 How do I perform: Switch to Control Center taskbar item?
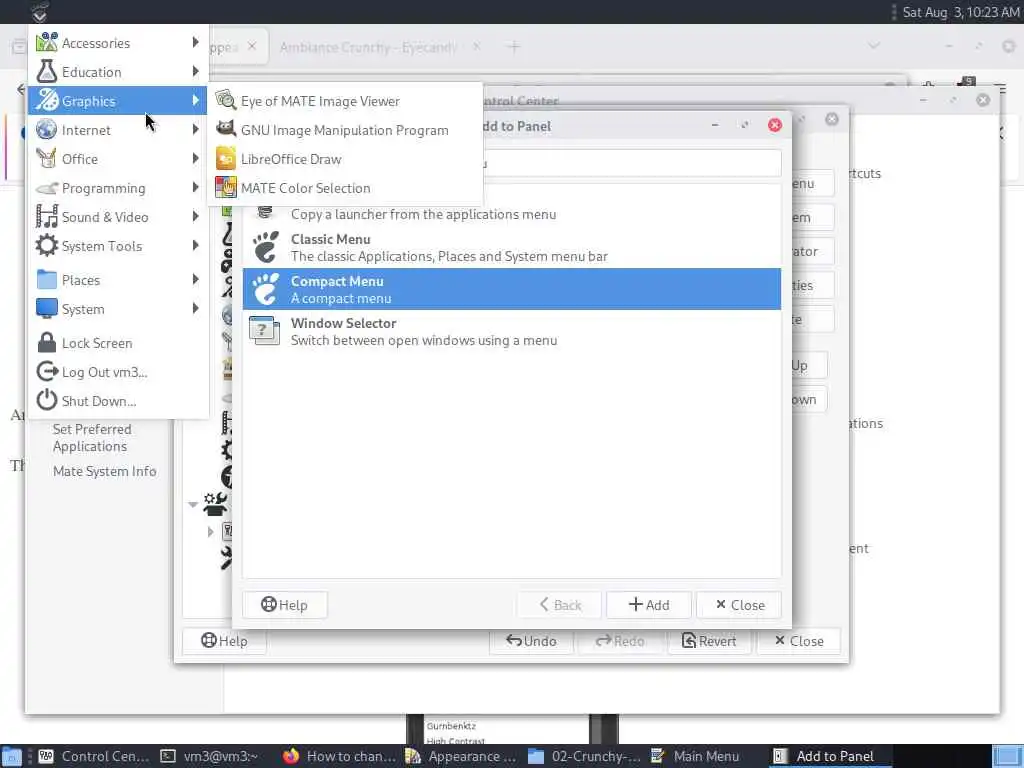[x=93, y=756]
